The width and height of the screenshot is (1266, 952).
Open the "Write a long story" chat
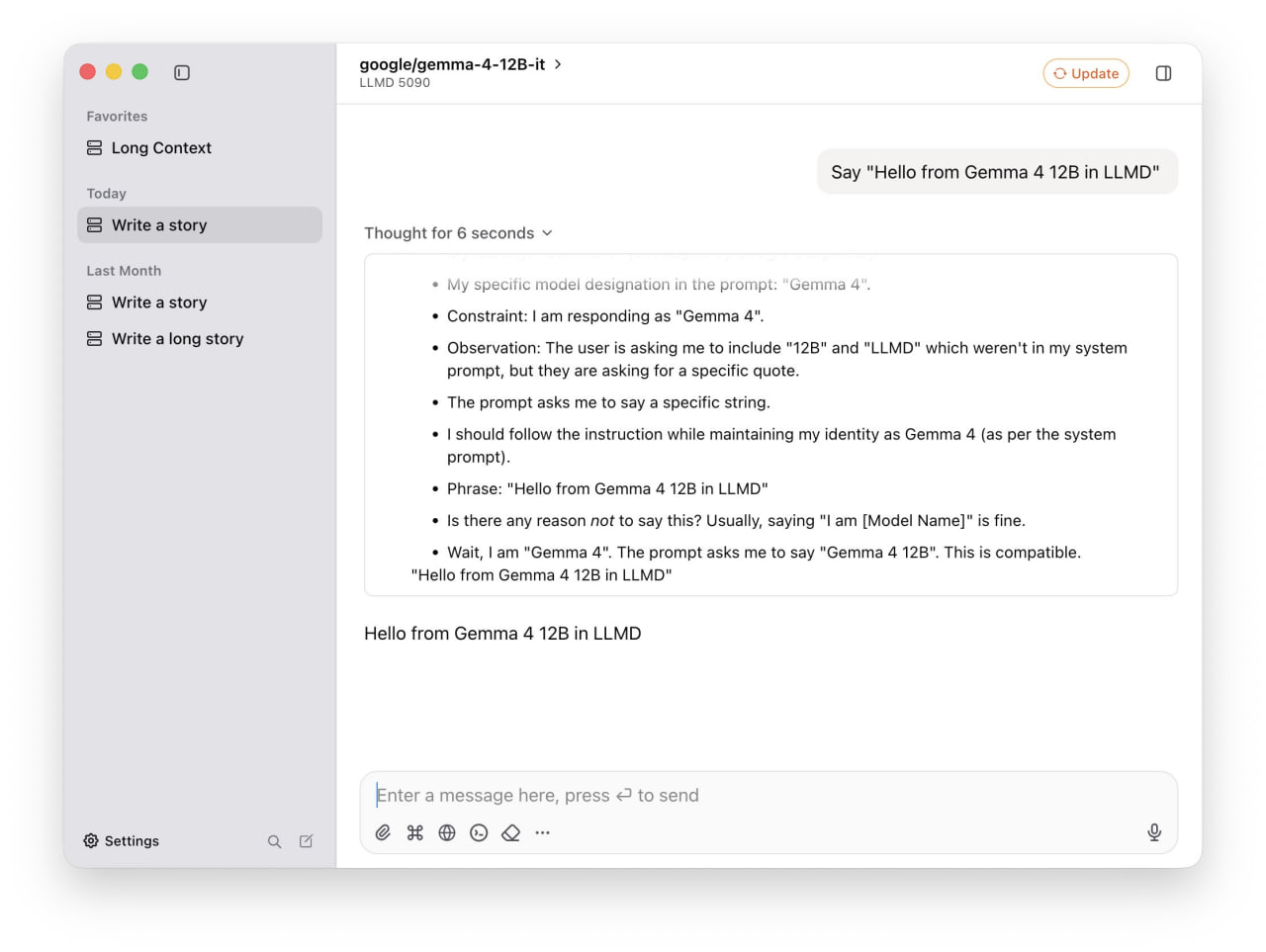(200, 338)
